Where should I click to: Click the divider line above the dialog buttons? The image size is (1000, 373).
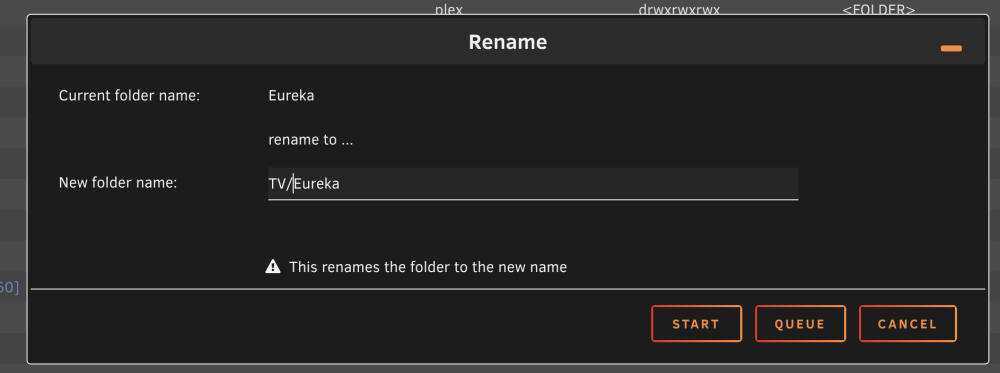point(508,289)
